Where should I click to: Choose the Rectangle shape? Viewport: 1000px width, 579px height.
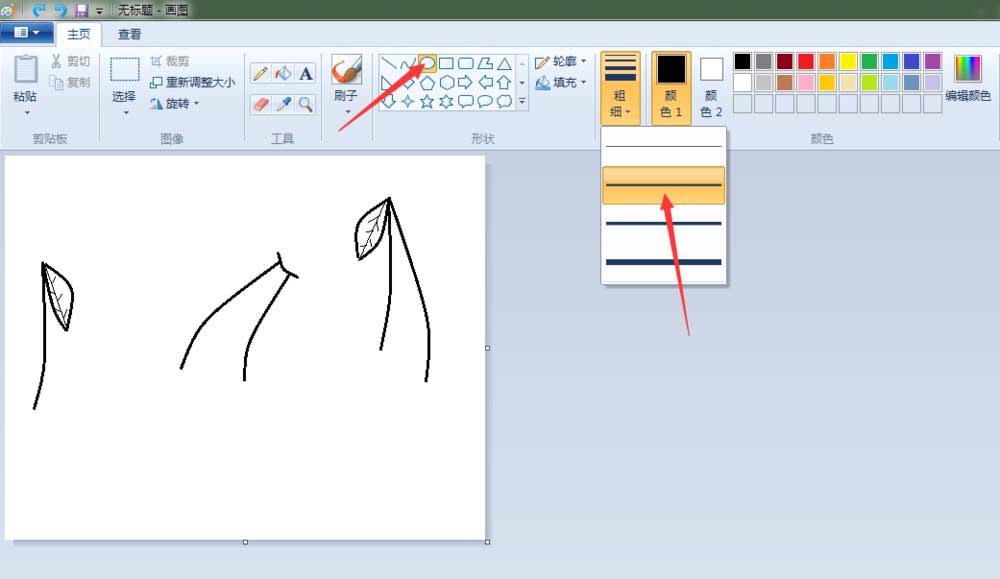tap(446, 63)
